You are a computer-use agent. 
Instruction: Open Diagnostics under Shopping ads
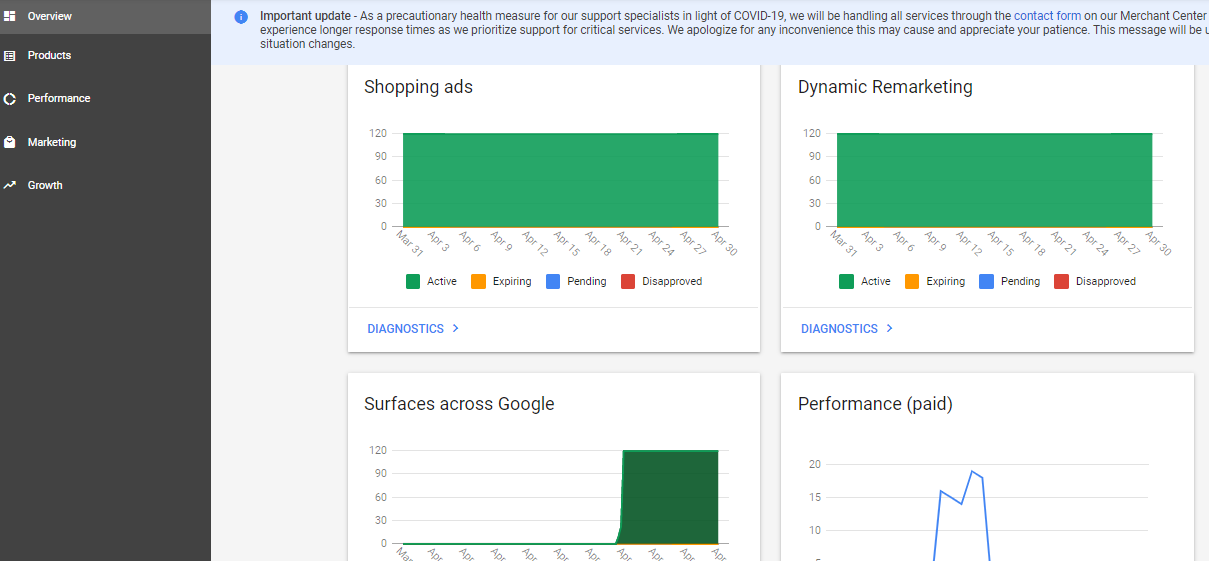(405, 329)
